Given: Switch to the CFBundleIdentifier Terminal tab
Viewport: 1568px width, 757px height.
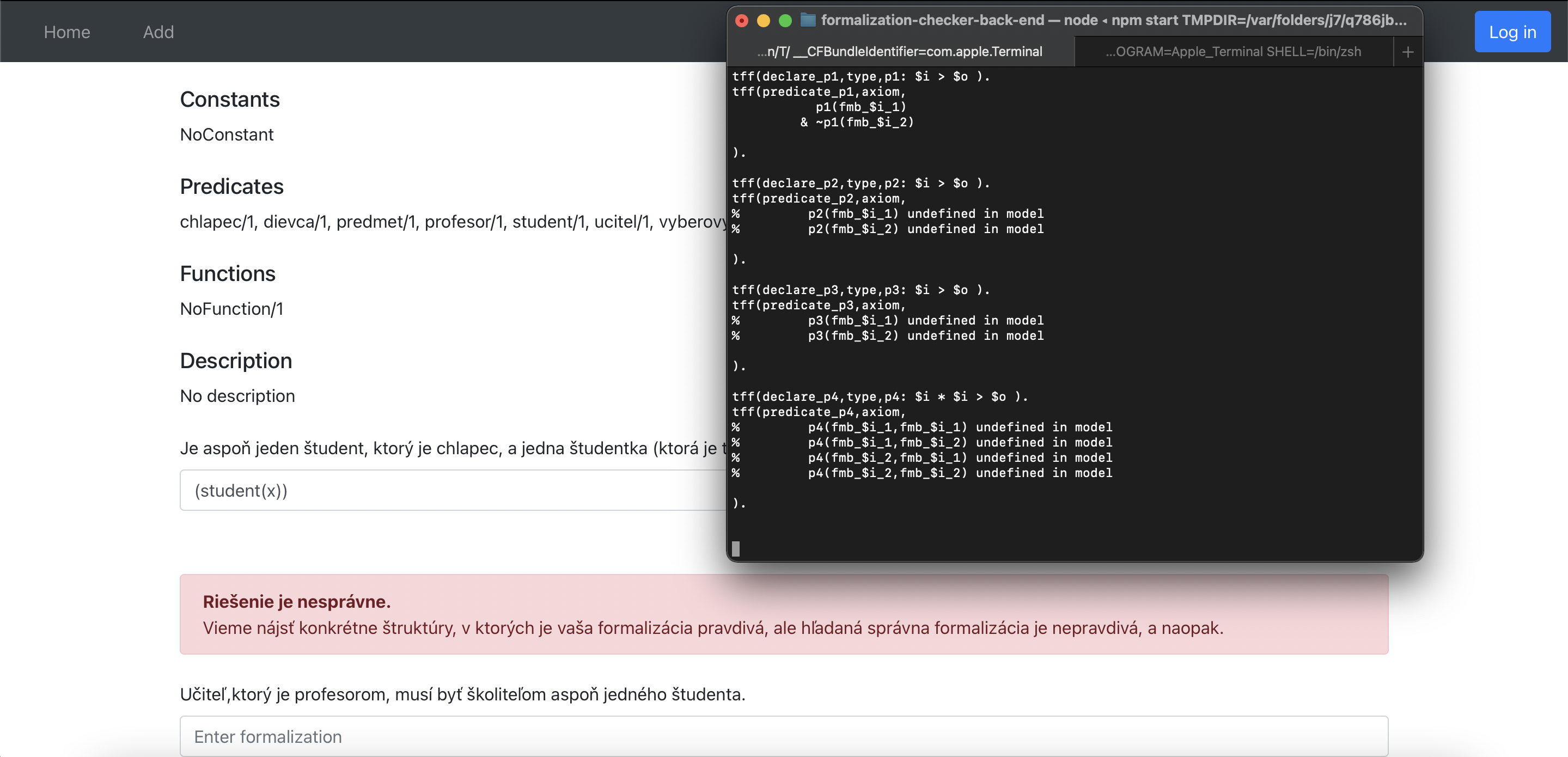Looking at the screenshot, I should pos(900,52).
